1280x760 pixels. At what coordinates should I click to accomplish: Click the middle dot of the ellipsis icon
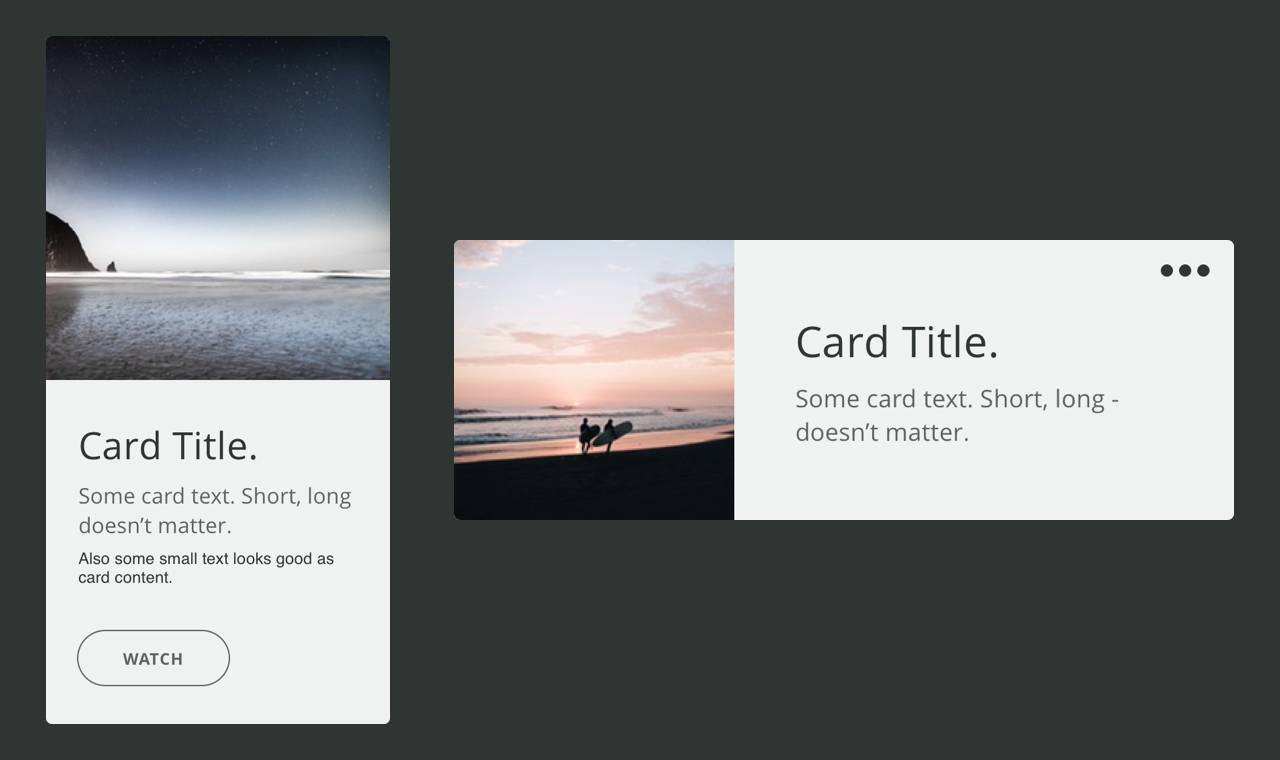tap(1185, 270)
